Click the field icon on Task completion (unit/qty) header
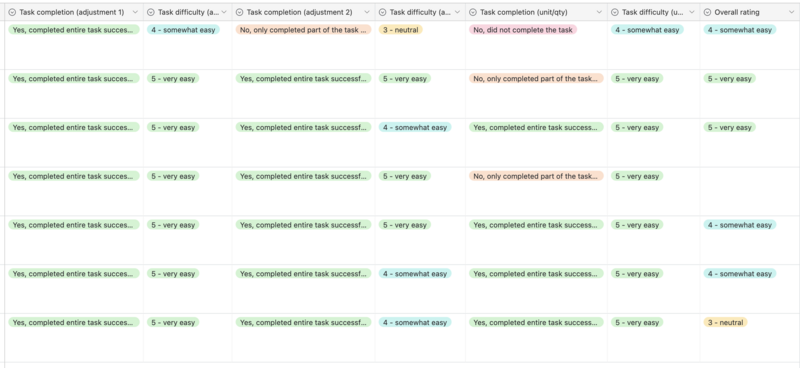Viewport: 800px width, 368px height. [472, 12]
